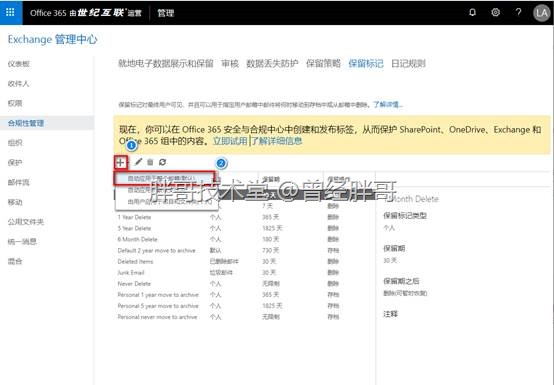Click the trash delete icon
This screenshot has height=385, width=554.
tap(150, 162)
